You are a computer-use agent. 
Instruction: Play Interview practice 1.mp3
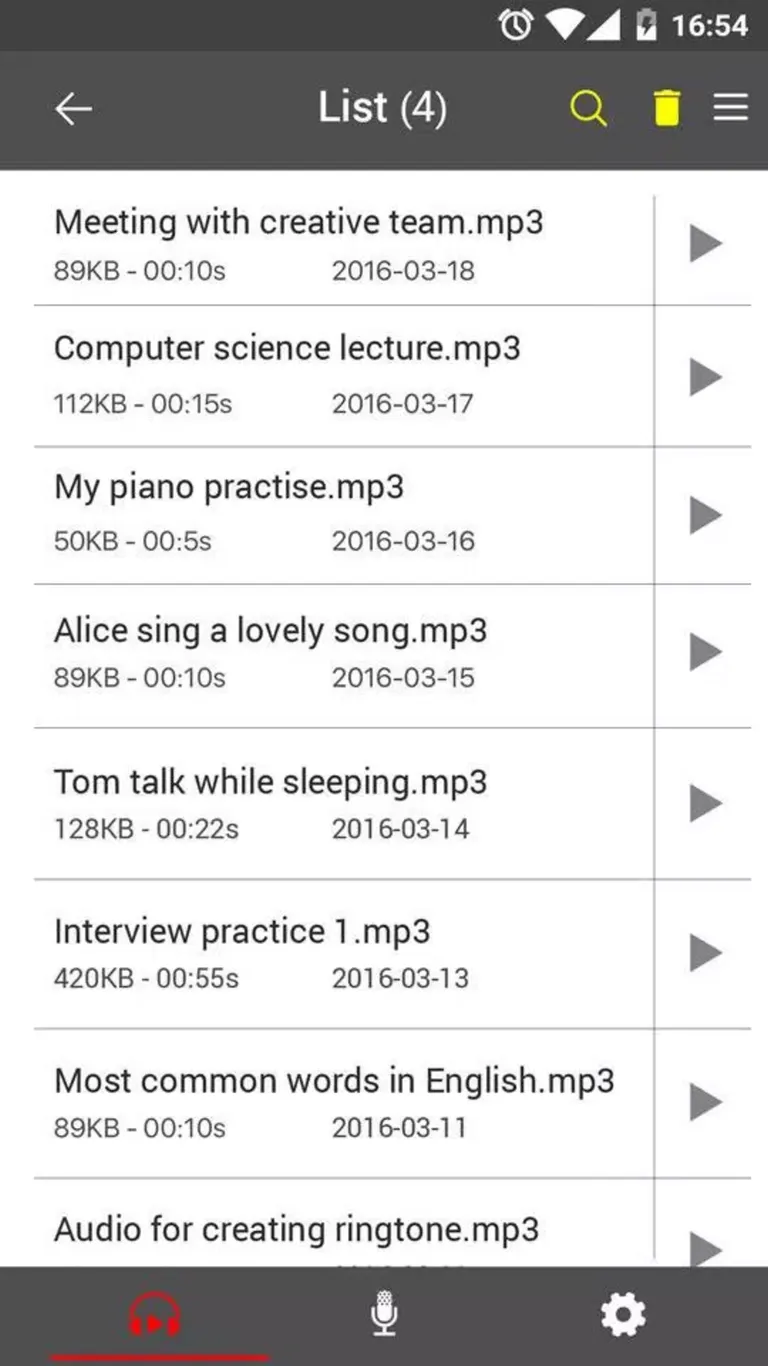(x=705, y=953)
